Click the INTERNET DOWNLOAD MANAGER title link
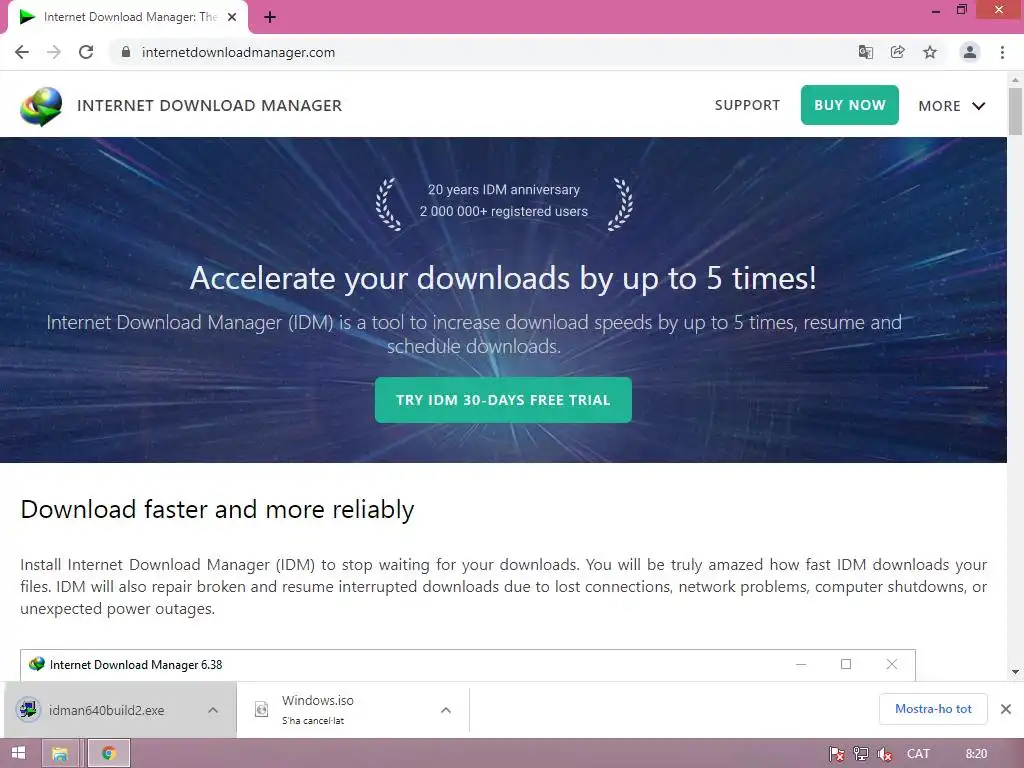Image resolution: width=1024 pixels, height=768 pixels. point(210,106)
